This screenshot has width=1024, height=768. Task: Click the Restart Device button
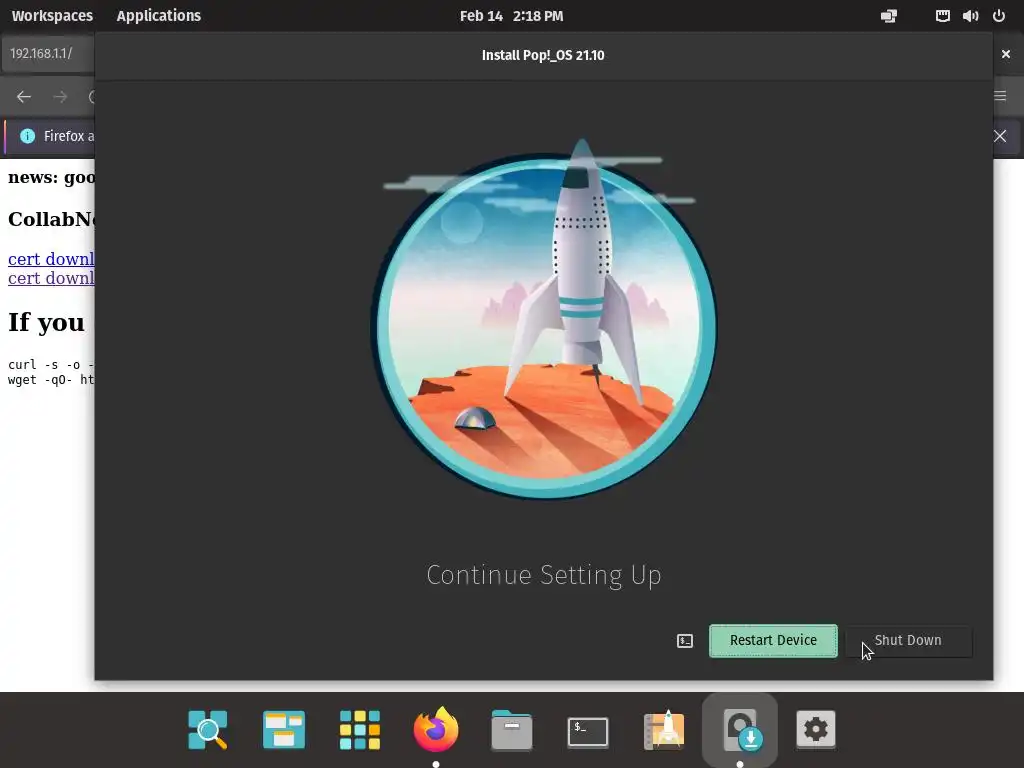tap(773, 641)
